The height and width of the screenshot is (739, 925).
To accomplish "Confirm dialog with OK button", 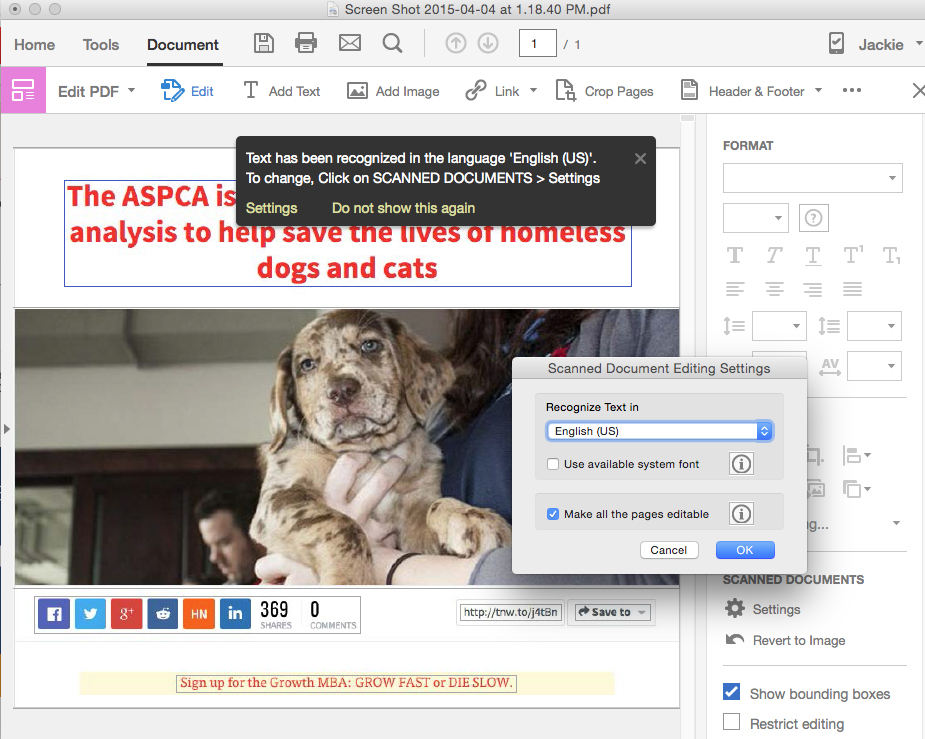I will (x=744, y=550).
